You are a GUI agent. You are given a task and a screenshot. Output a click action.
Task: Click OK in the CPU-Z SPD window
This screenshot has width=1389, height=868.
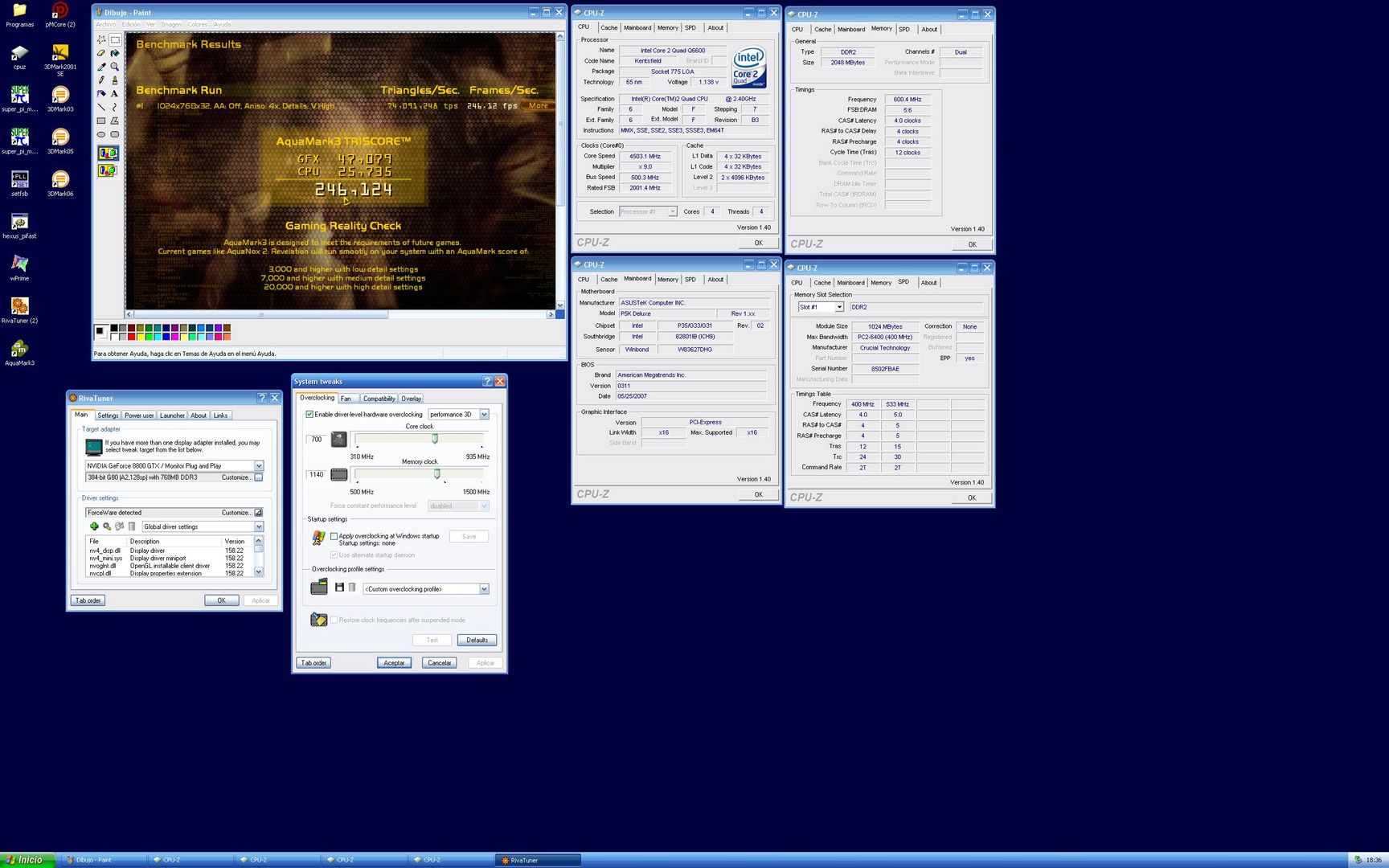click(972, 497)
